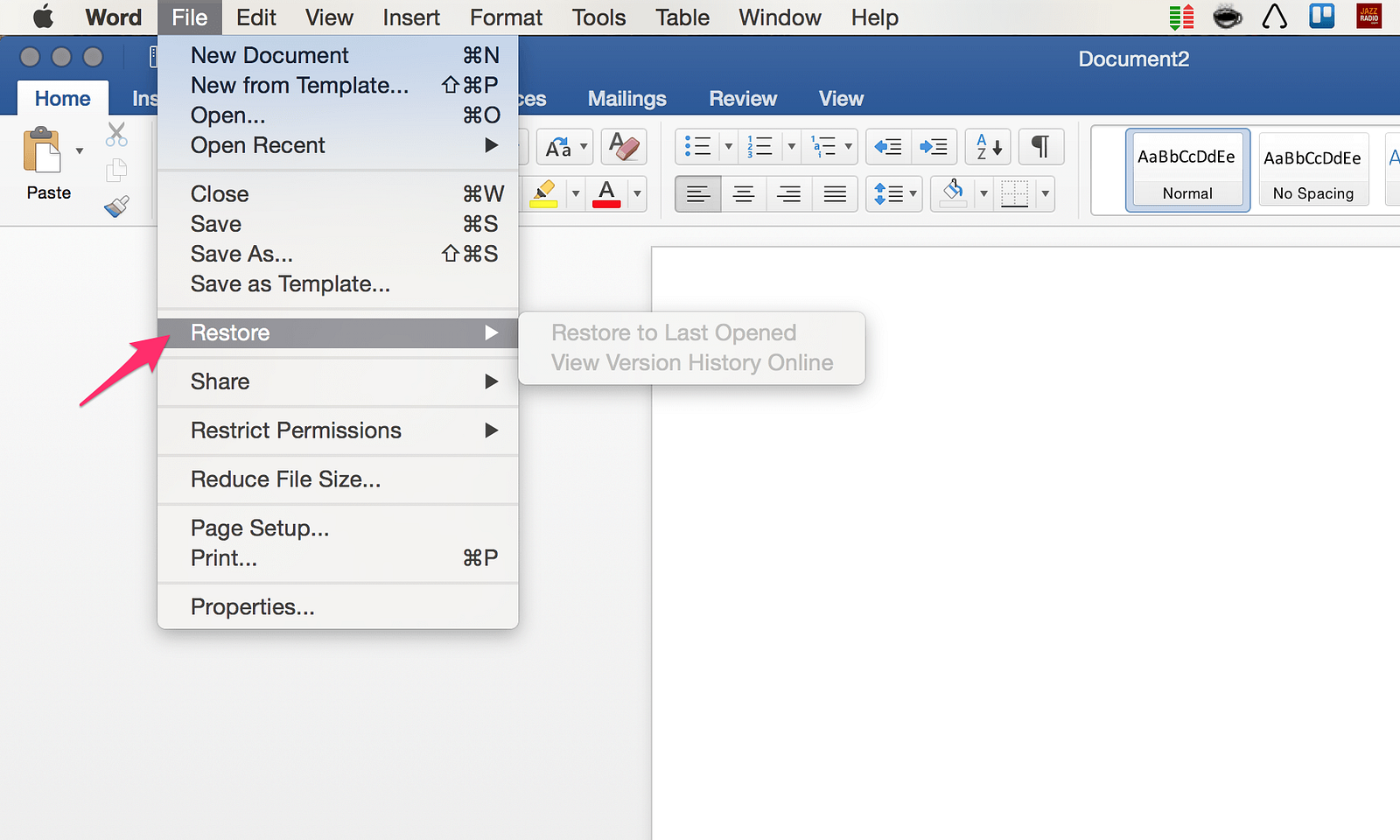
Task: Open the borders dropdown arrow
Action: point(1045,193)
